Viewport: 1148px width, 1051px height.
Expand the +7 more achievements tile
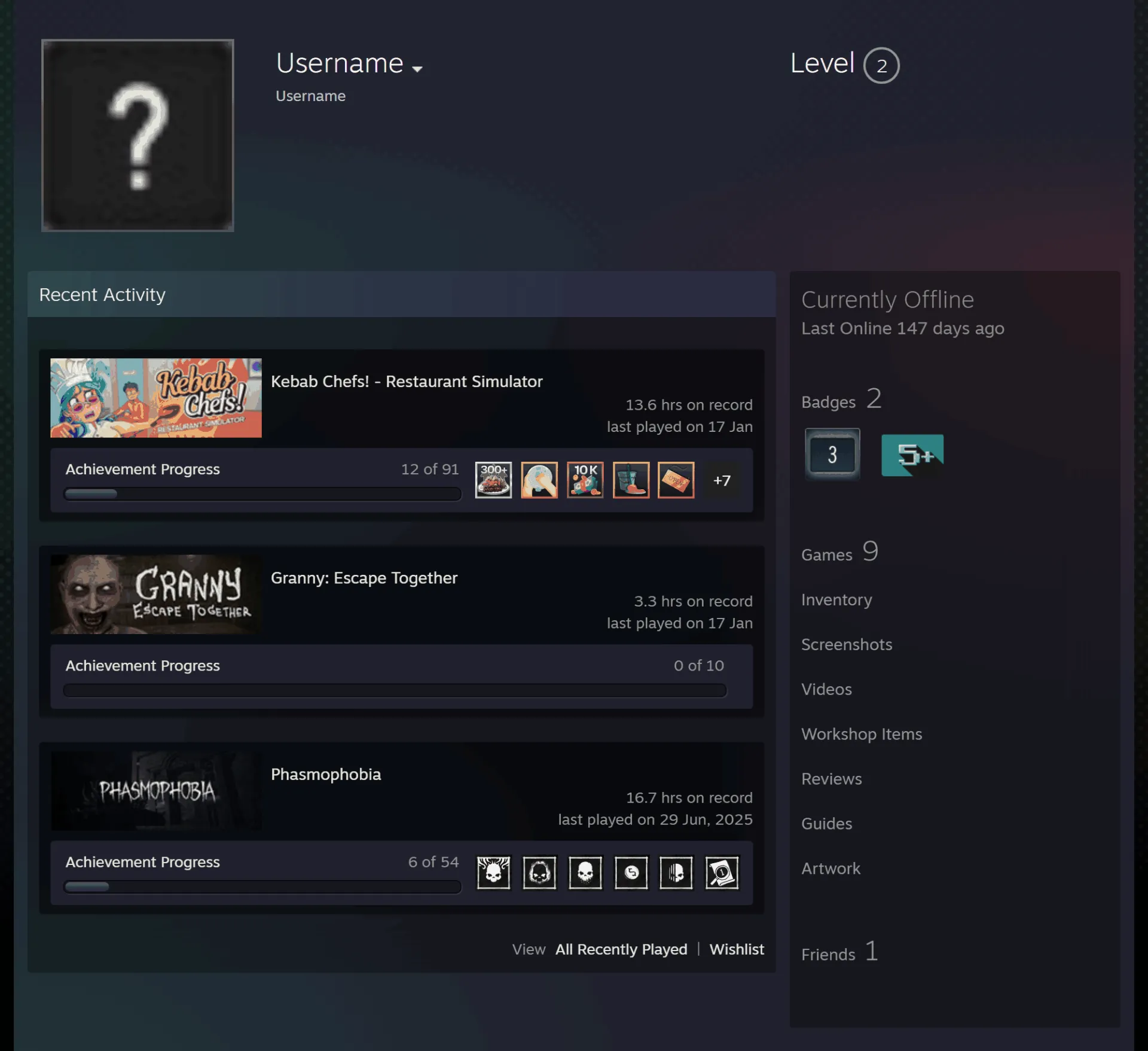(722, 480)
